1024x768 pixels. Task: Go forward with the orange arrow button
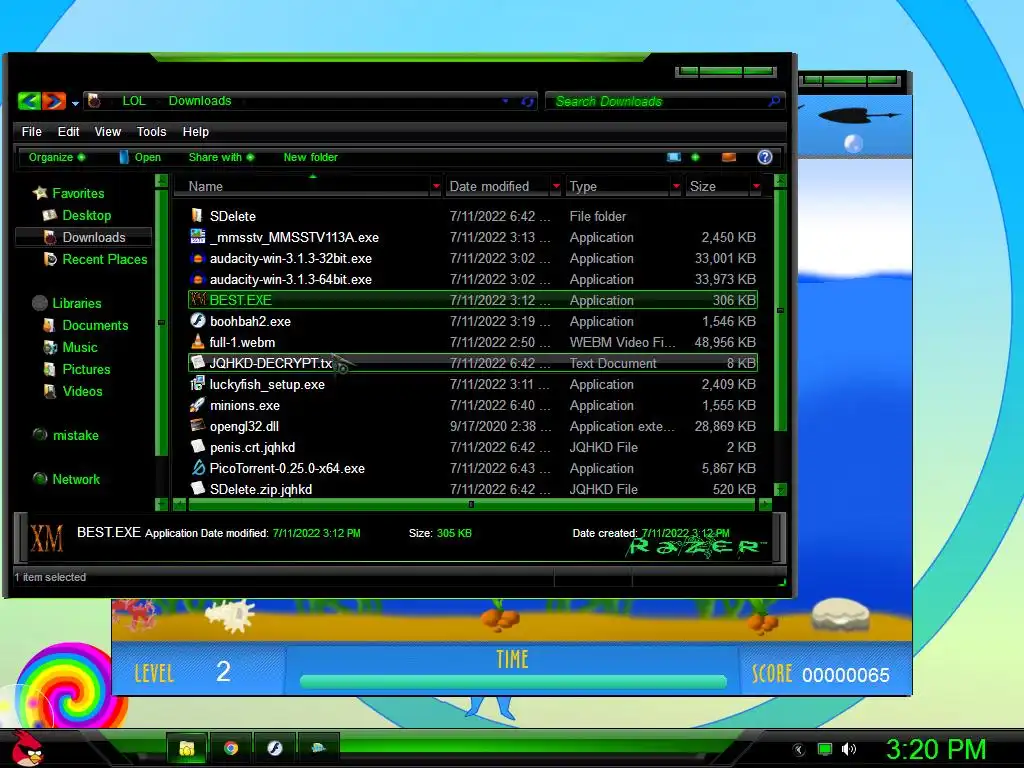tap(54, 101)
